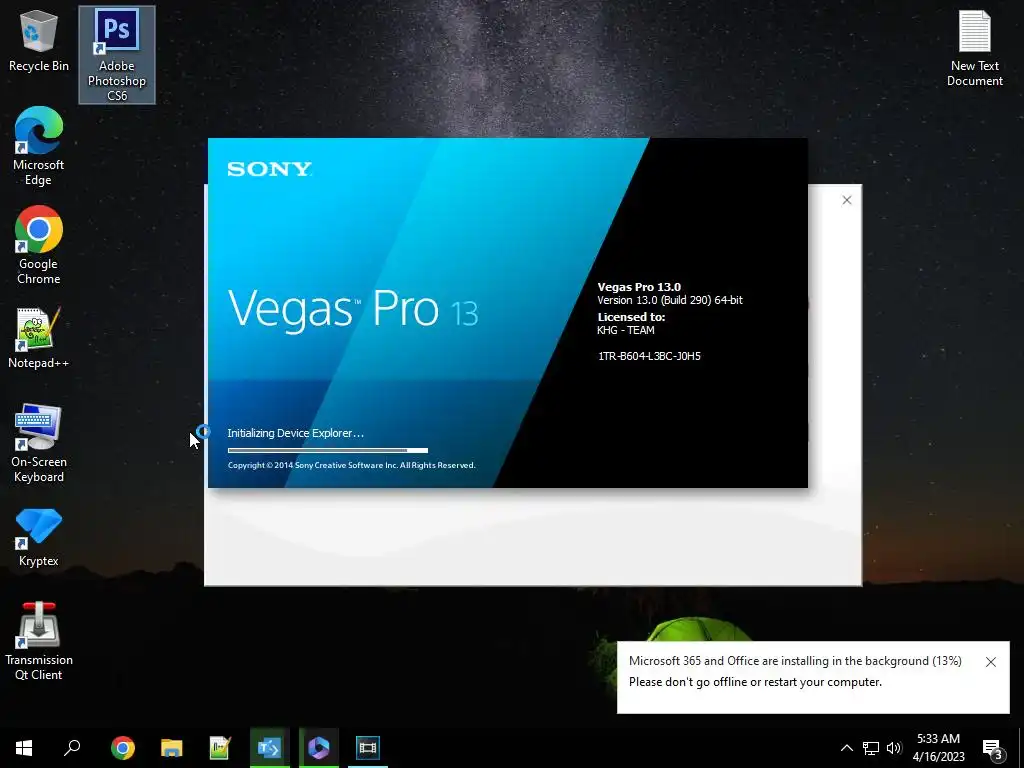Image resolution: width=1024 pixels, height=768 pixels.
Task: Select the Adobe Photoshop CS6 shortcut
Action: [x=117, y=55]
